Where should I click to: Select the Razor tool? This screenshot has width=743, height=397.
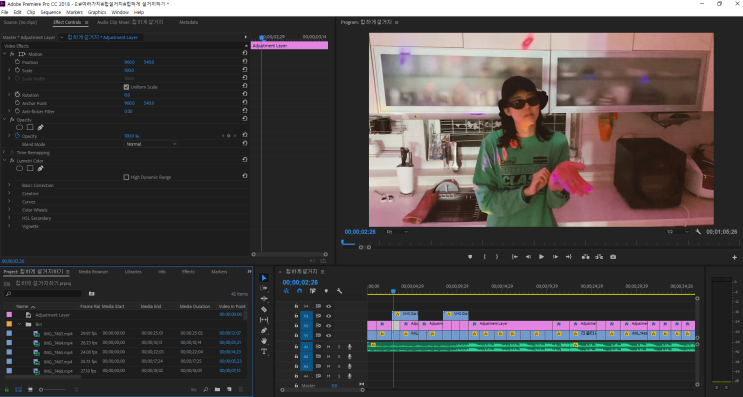point(264,309)
